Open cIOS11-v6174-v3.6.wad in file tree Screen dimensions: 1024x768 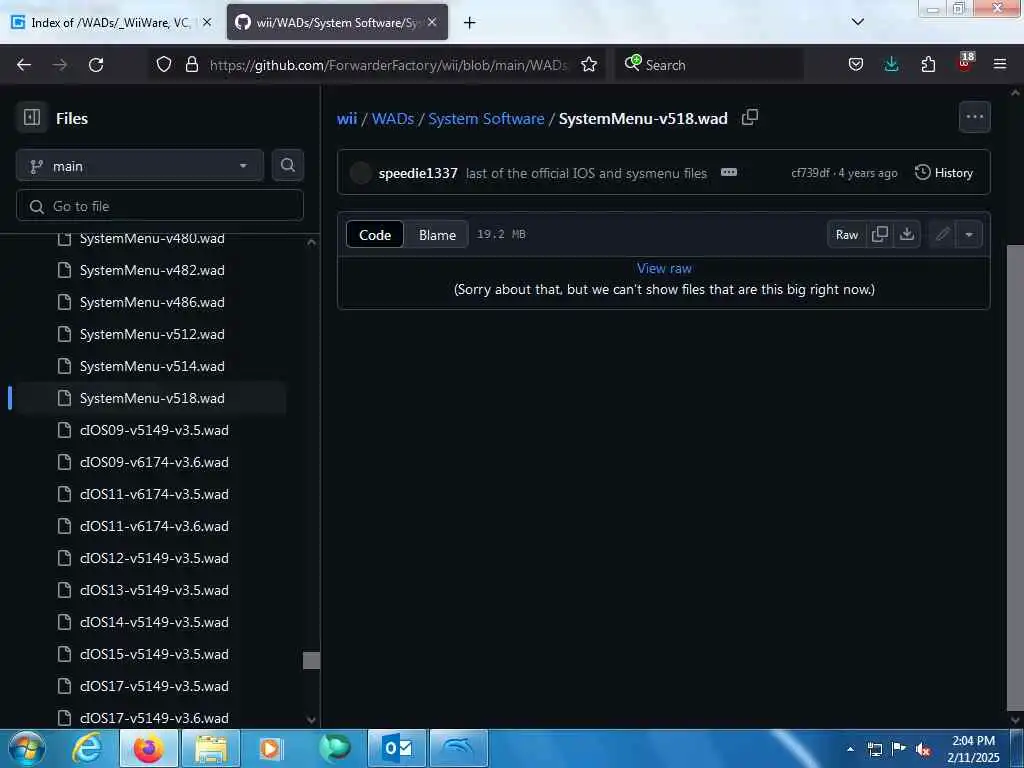[152, 526]
